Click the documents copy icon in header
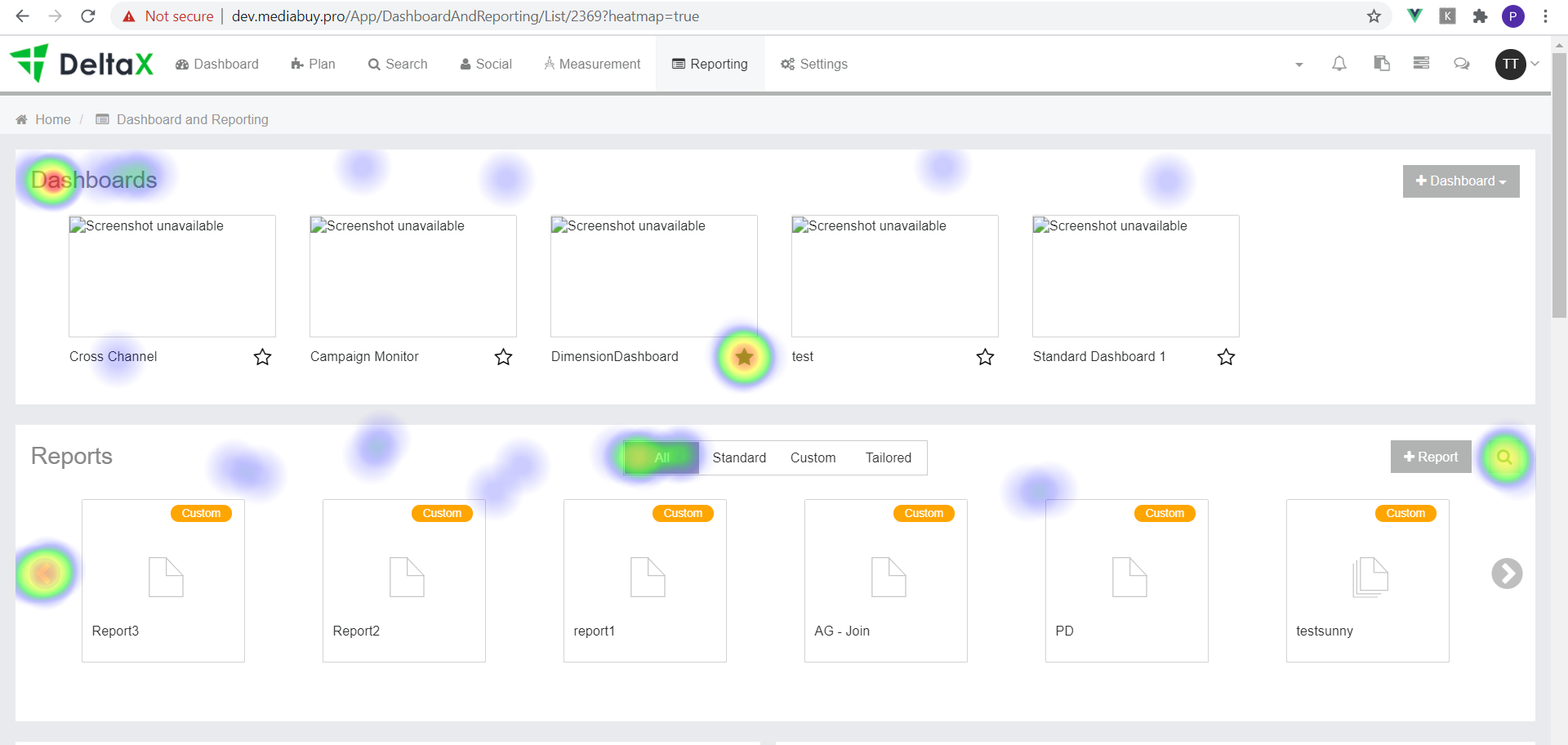This screenshot has height=745, width=1568. (x=1382, y=64)
